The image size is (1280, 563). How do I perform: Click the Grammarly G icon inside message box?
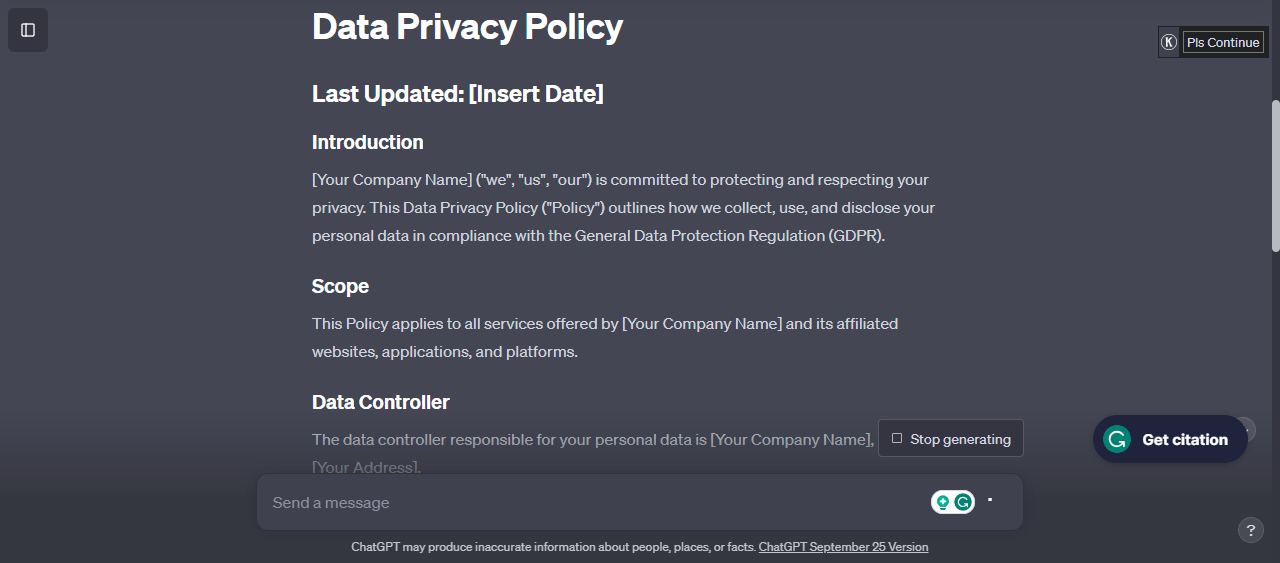tap(963, 502)
